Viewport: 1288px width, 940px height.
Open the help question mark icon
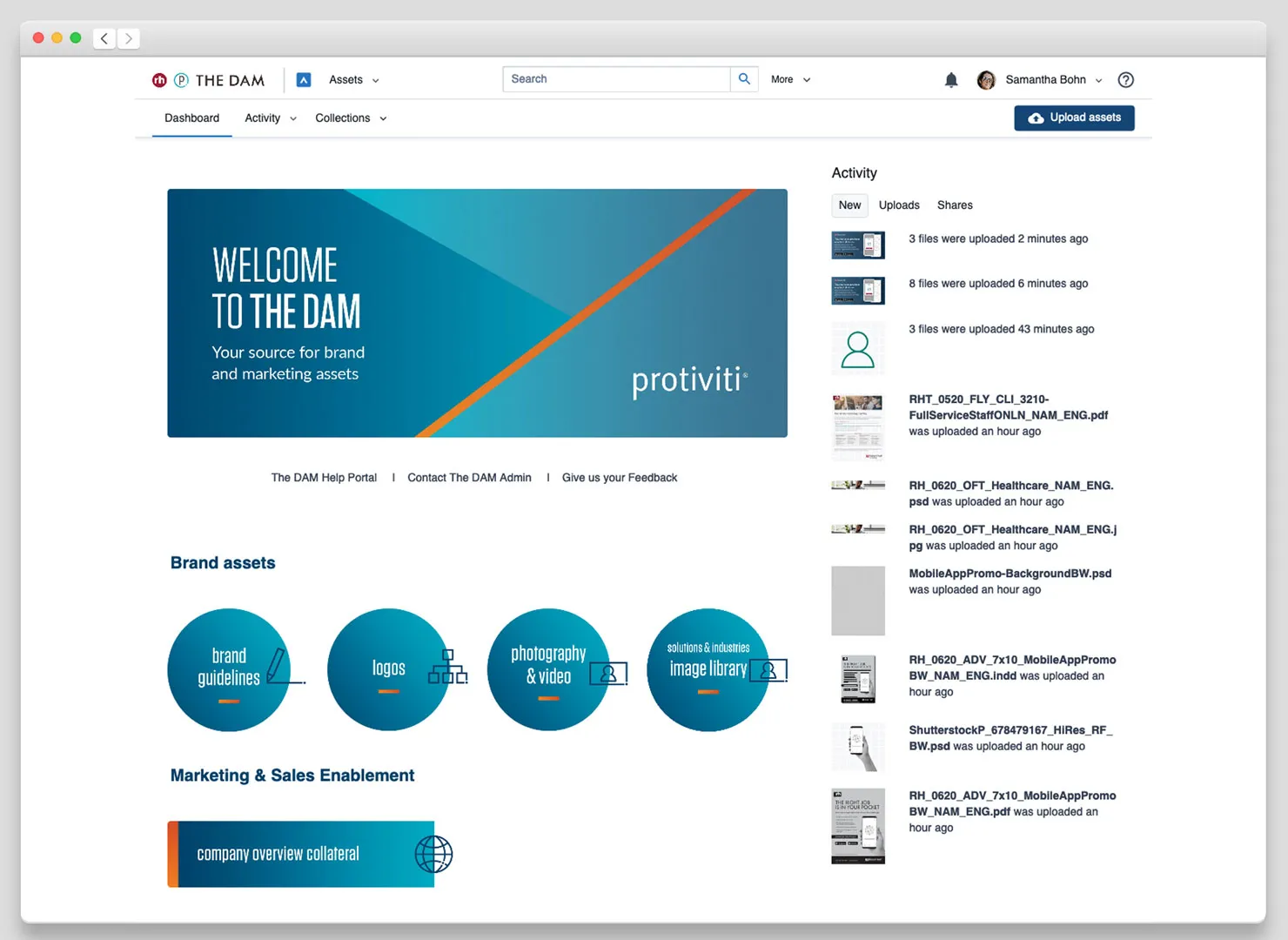[1125, 80]
